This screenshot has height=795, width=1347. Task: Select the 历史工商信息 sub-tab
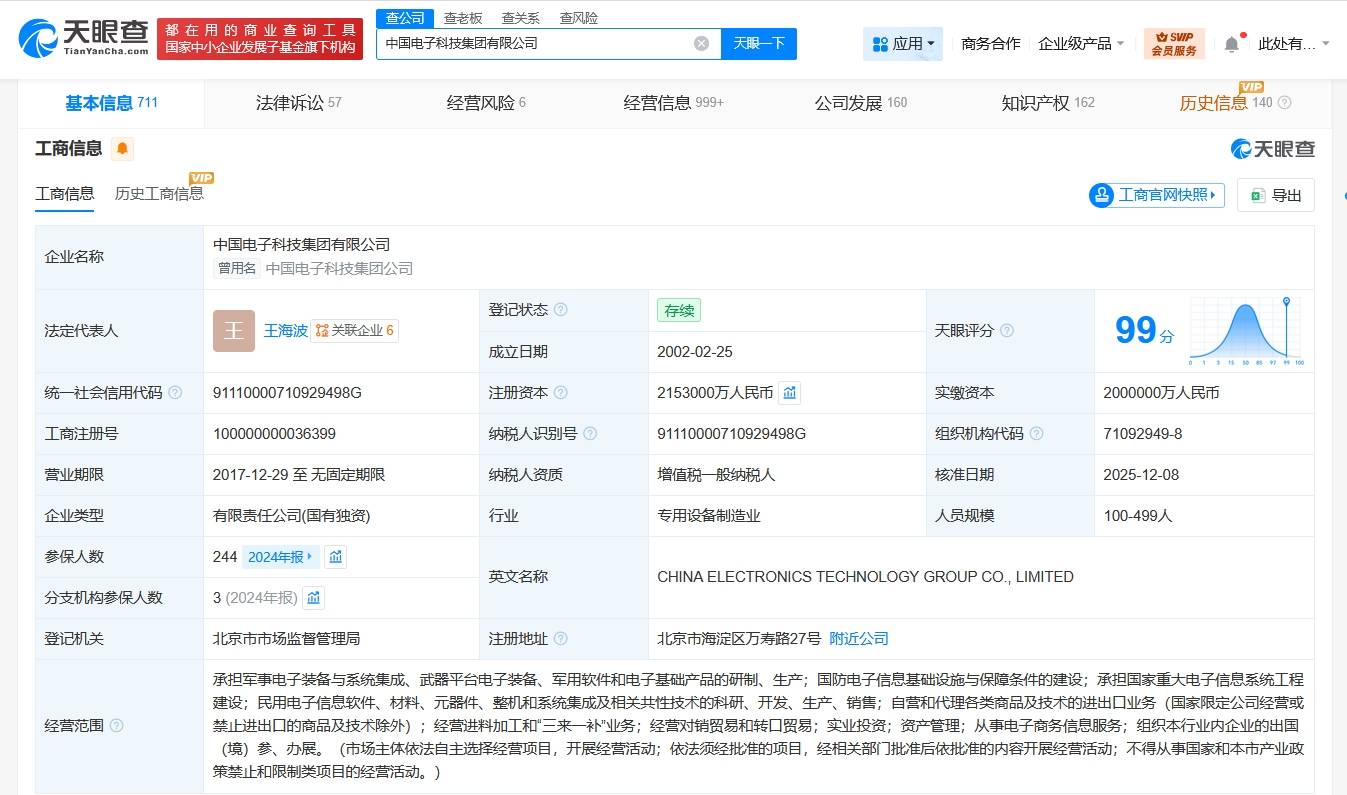(159, 194)
